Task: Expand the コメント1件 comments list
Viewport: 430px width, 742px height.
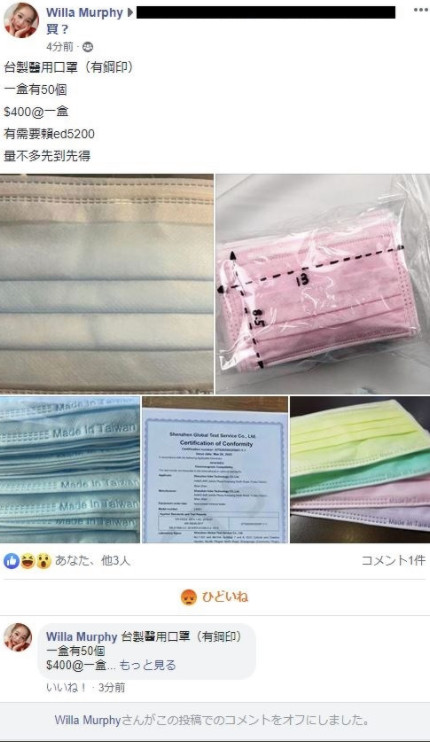Action: (x=394, y=560)
